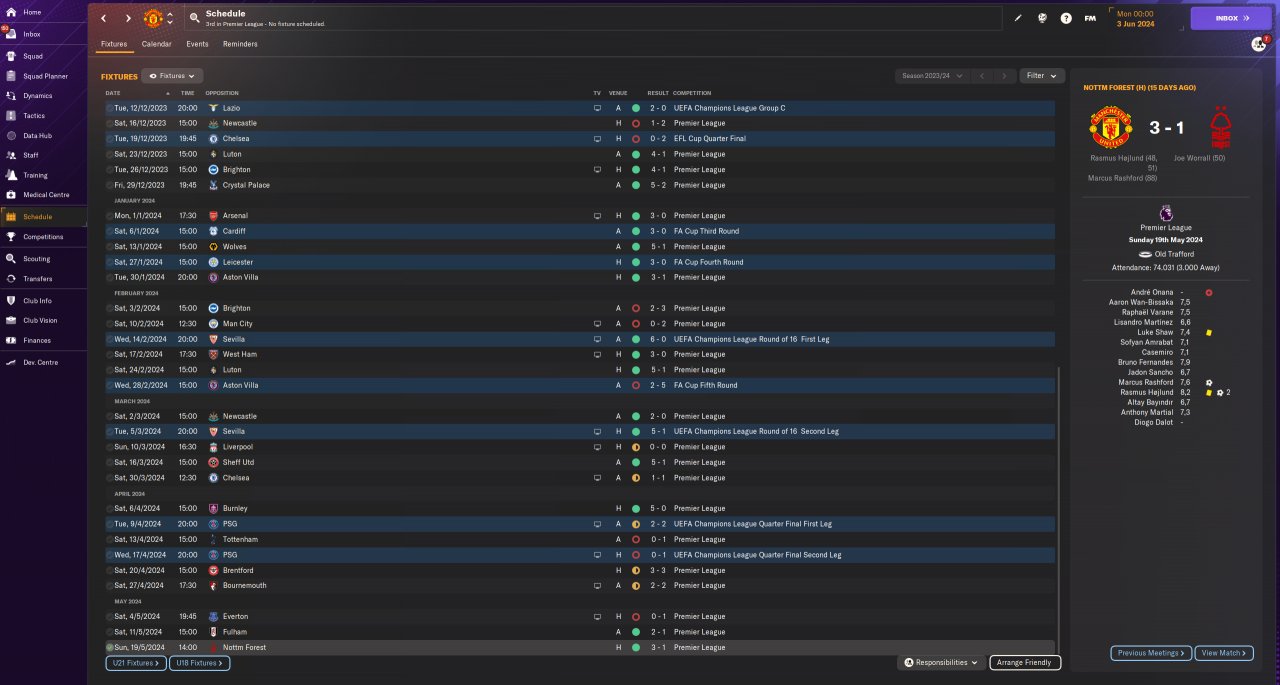Click the red result dot on Tottenham row
The image size is (1280, 685).
pyautogui.click(x=636, y=540)
